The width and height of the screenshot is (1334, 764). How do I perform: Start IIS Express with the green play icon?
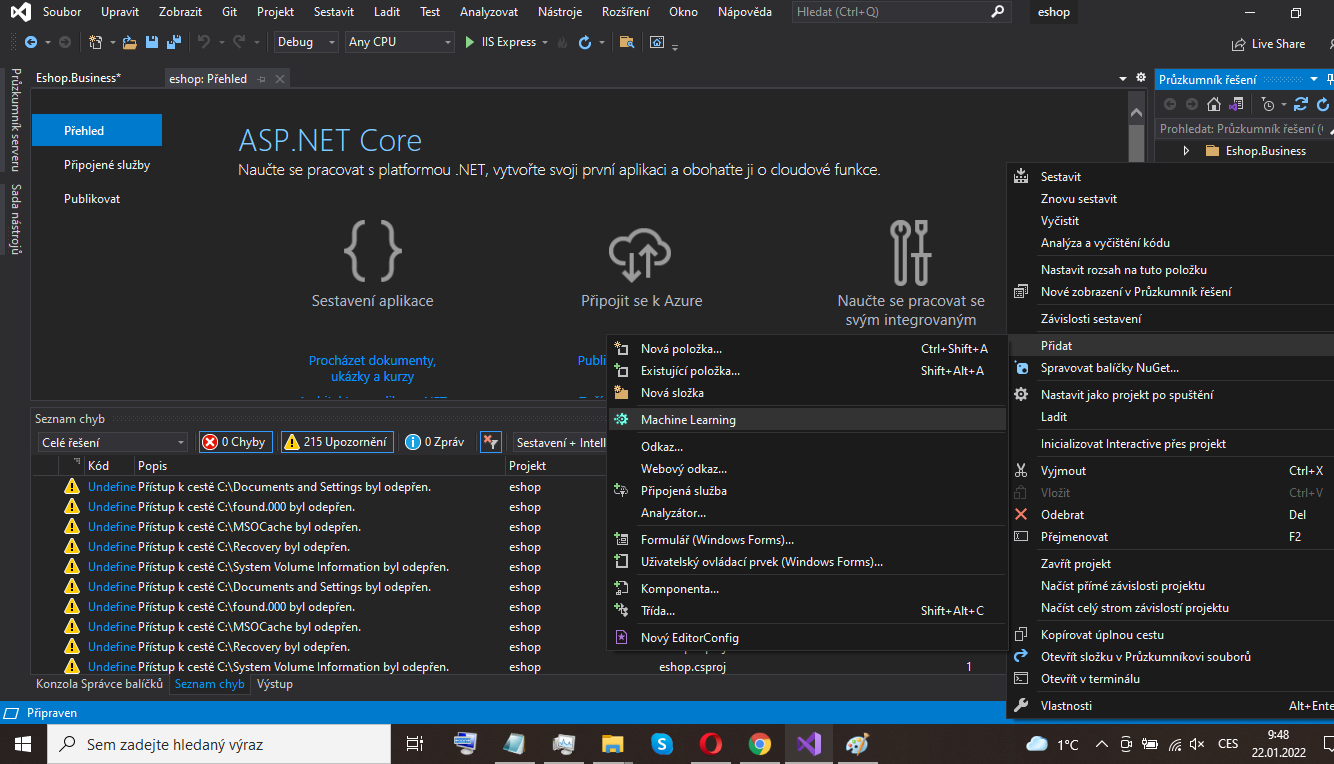click(470, 42)
